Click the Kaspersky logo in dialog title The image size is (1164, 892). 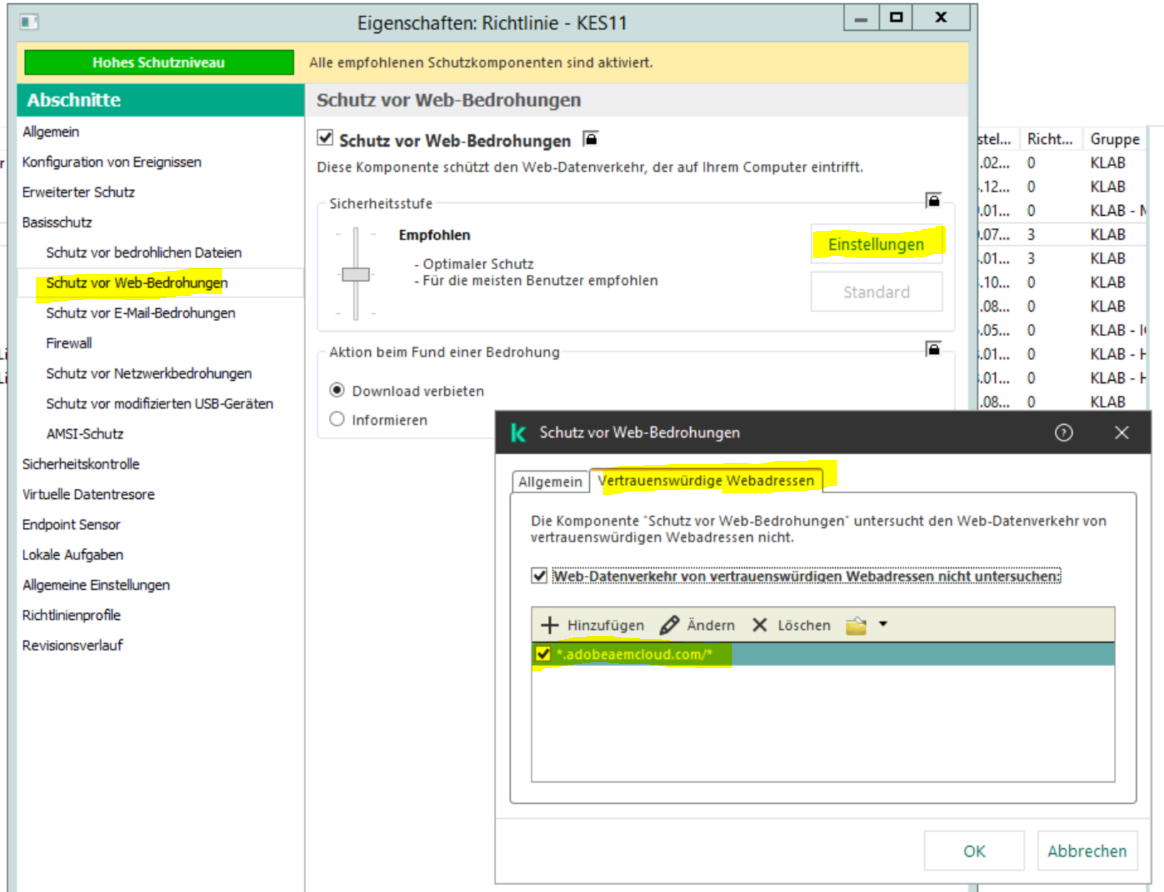(519, 433)
